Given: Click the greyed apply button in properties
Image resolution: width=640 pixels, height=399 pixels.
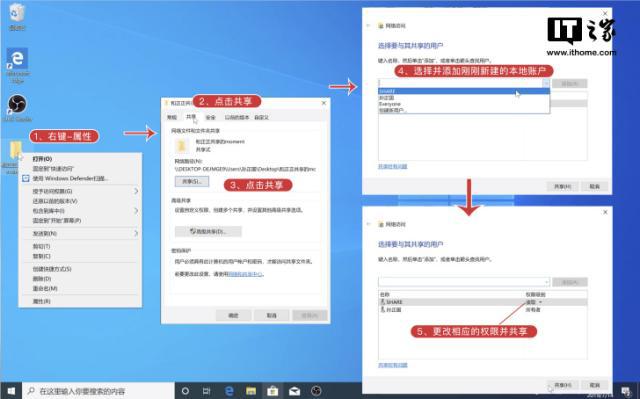Looking at the screenshot, I should [x=309, y=315].
